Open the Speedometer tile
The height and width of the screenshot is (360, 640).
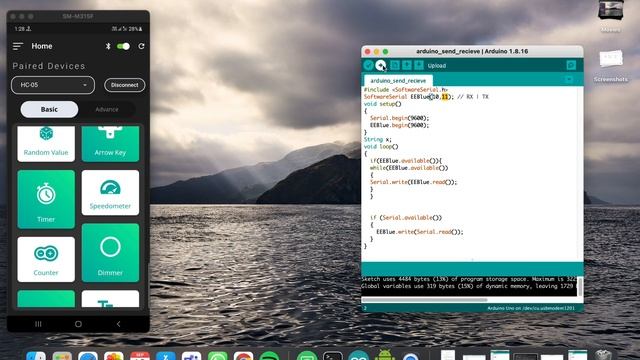pos(110,193)
